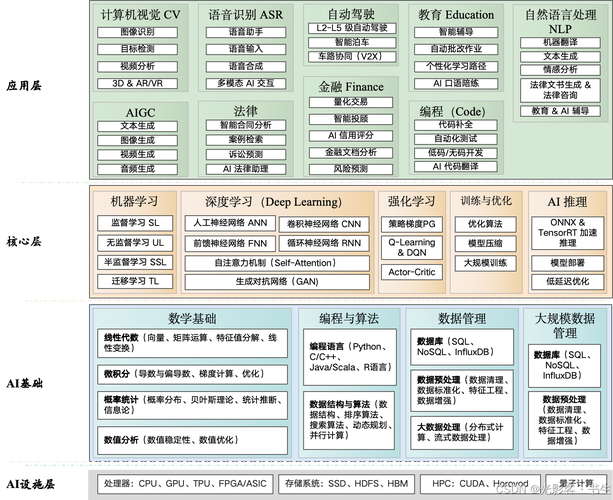This screenshot has width=613, height=500.
Task: Click the 自动化测试 box
Action: coord(456,139)
